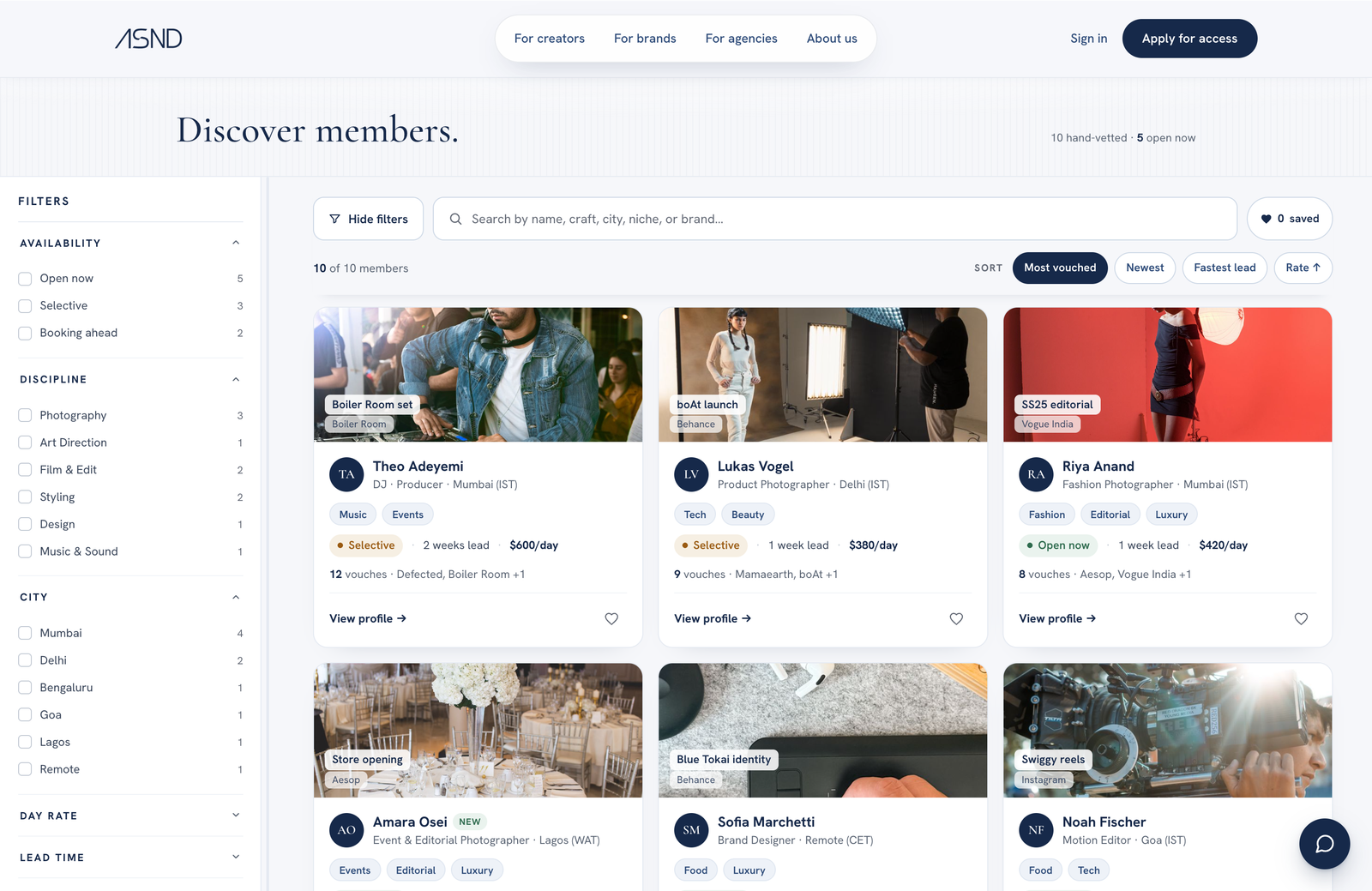1372x891 pixels.
Task: Enable the Art Direction filter
Action: [25, 442]
